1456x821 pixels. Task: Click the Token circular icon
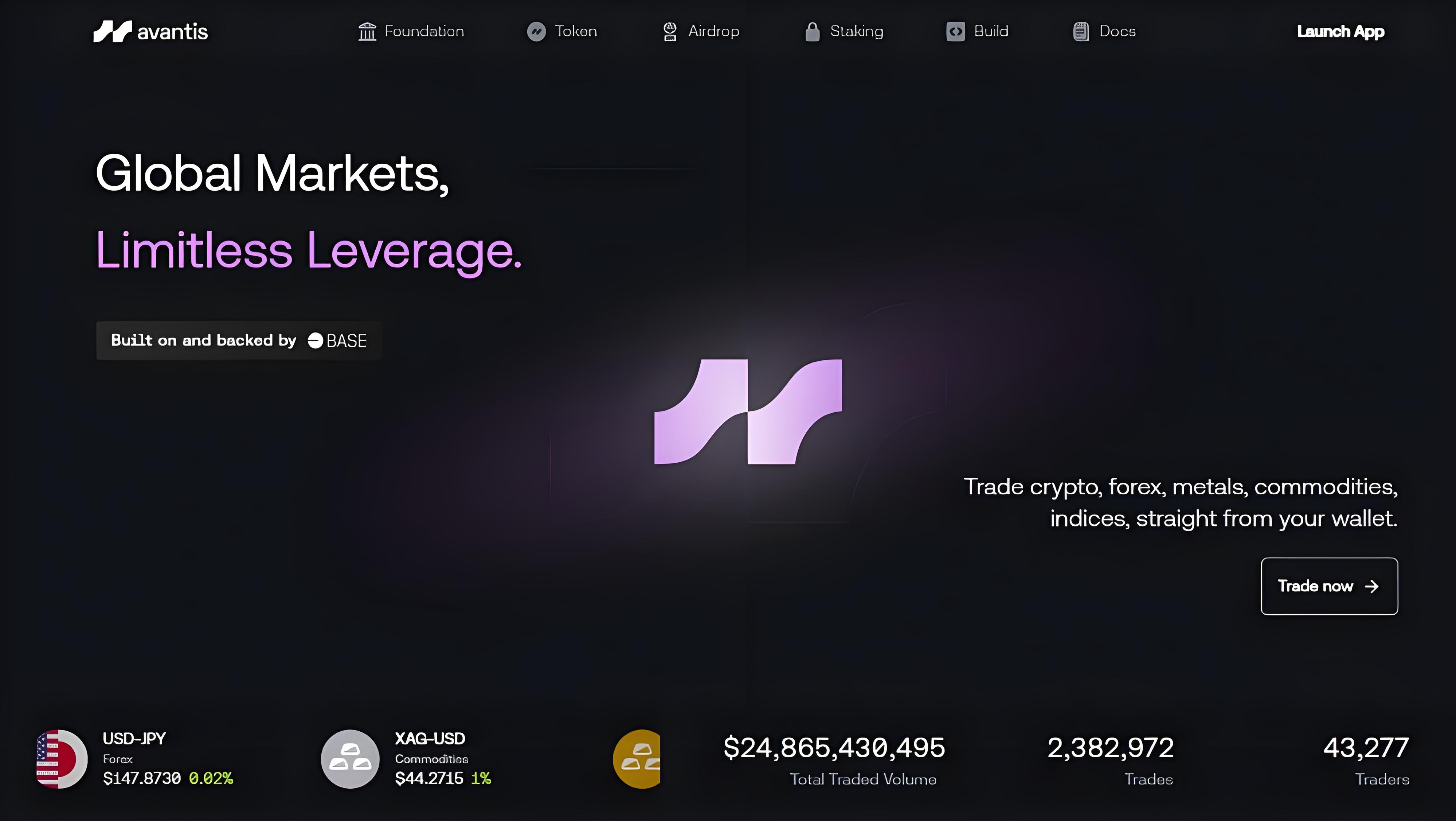(x=536, y=32)
